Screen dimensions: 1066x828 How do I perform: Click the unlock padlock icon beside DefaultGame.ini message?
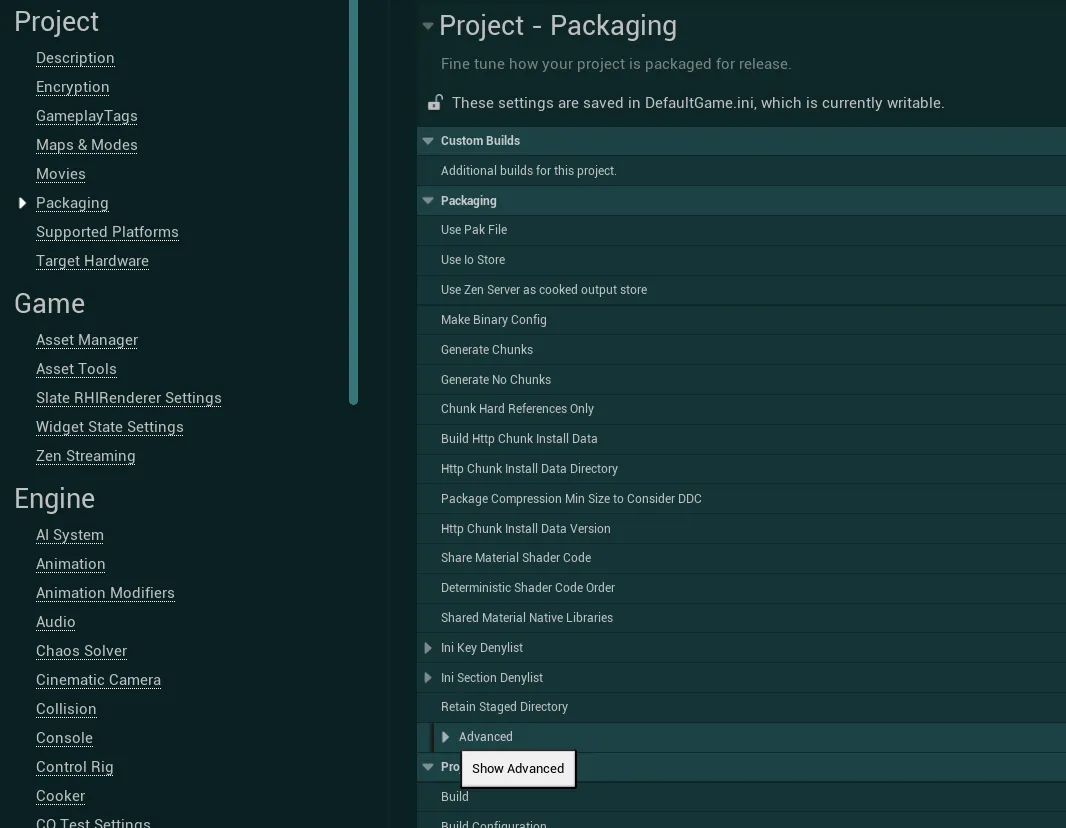(x=435, y=103)
